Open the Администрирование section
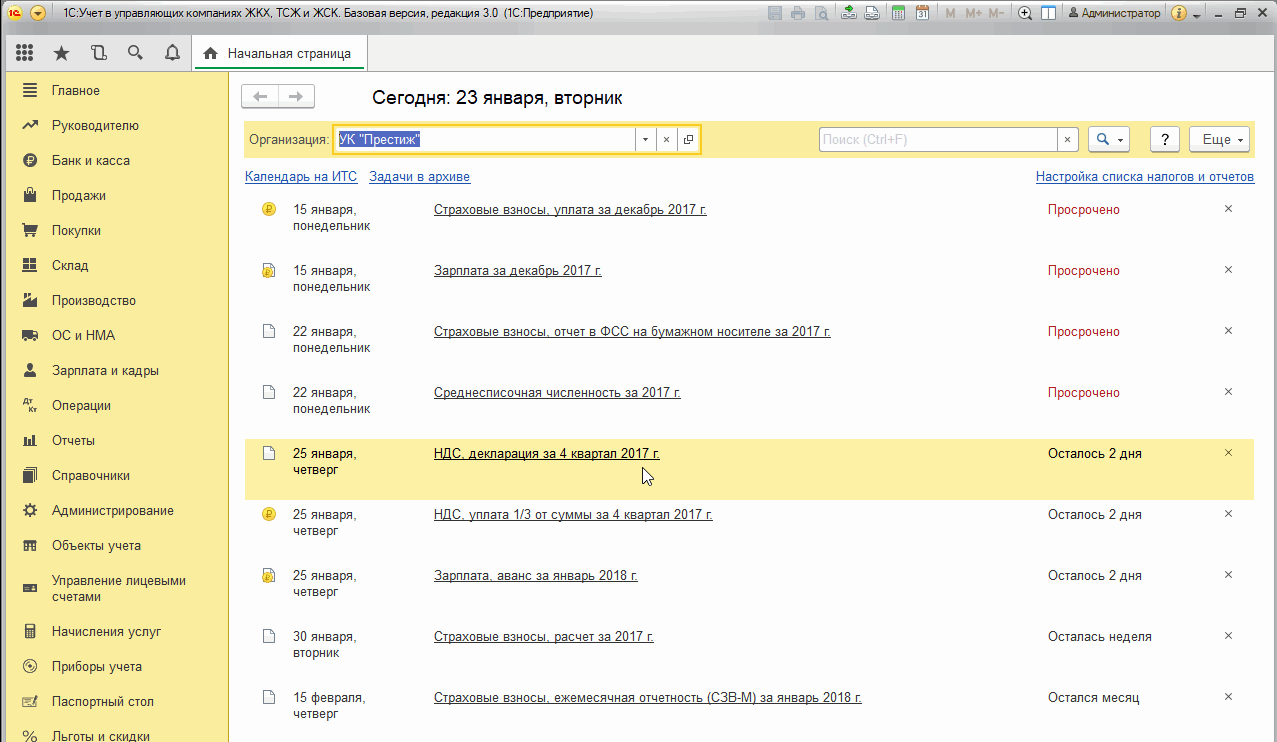1277x742 pixels. point(114,511)
